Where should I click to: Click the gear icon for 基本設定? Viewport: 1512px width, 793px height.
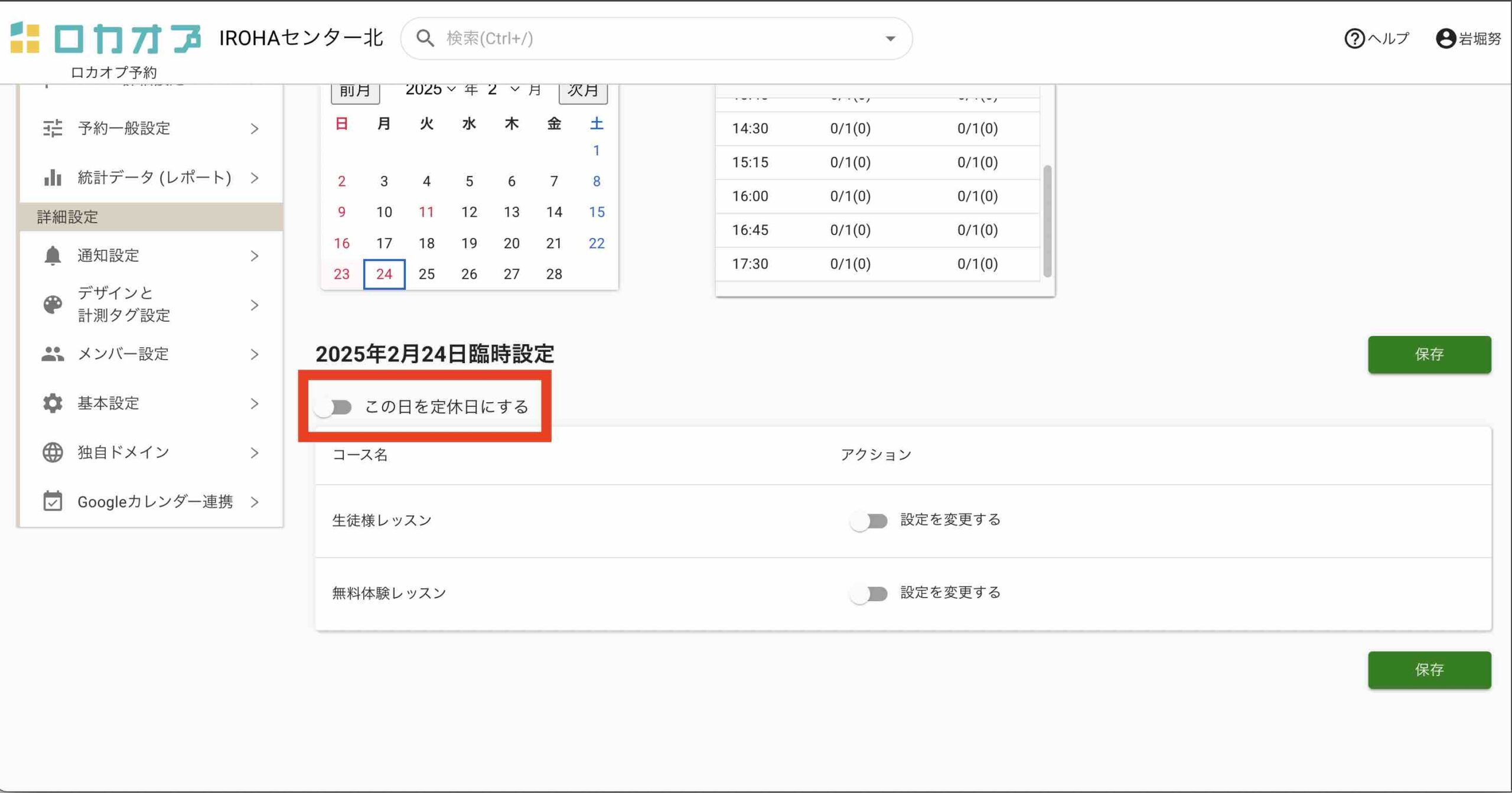point(53,403)
